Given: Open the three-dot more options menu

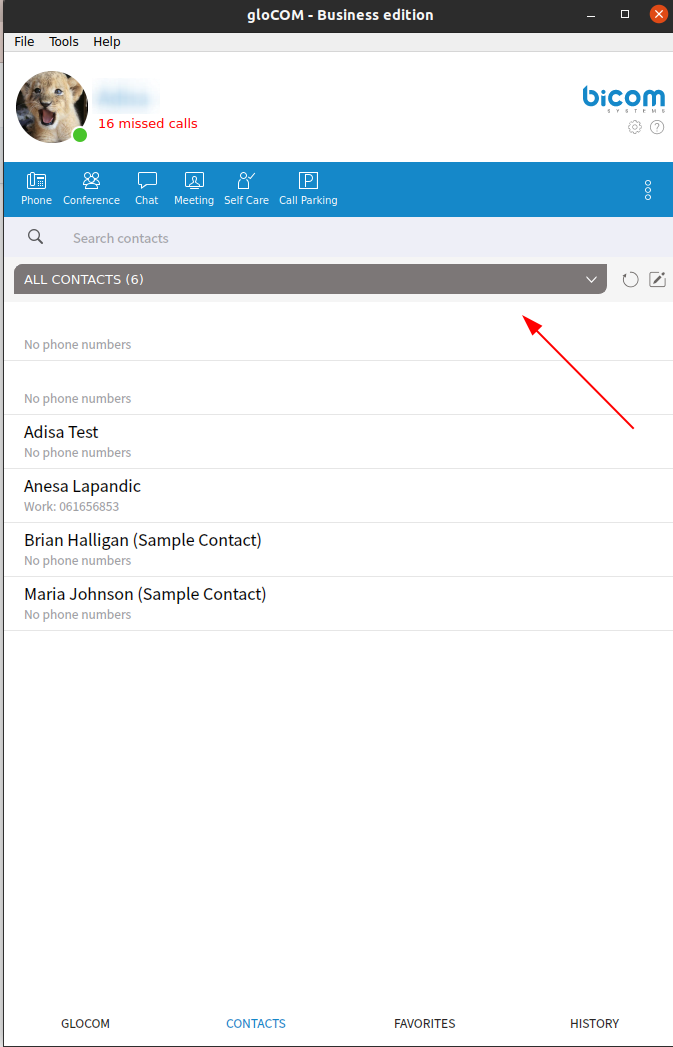Looking at the screenshot, I should coord(648,190).
